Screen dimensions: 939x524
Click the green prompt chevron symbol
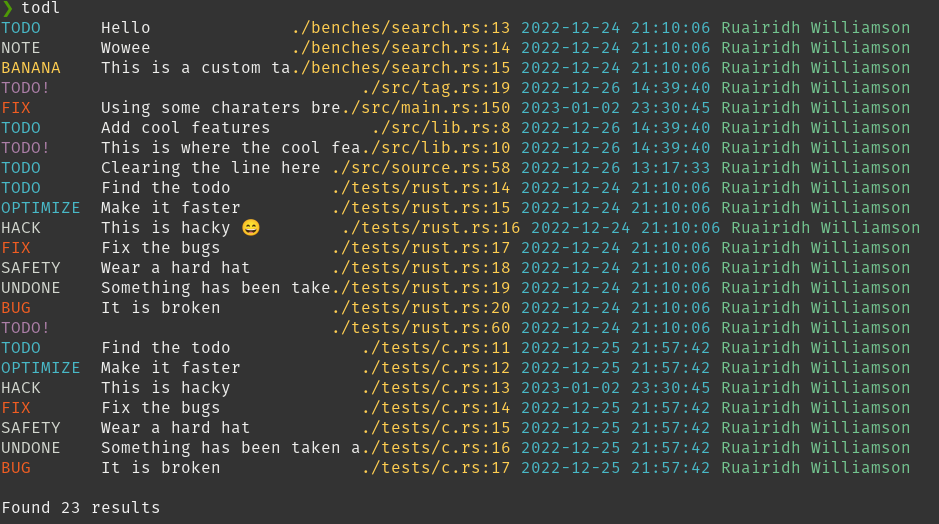(8, 8)
